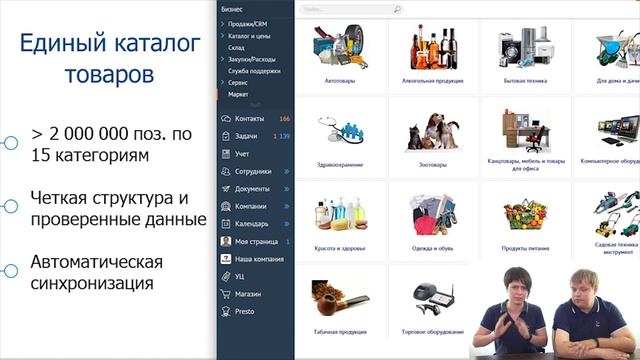This screenshot has width=640, height=360.
Task: Open the Красота и здоровье link
Action: point(340,248)
